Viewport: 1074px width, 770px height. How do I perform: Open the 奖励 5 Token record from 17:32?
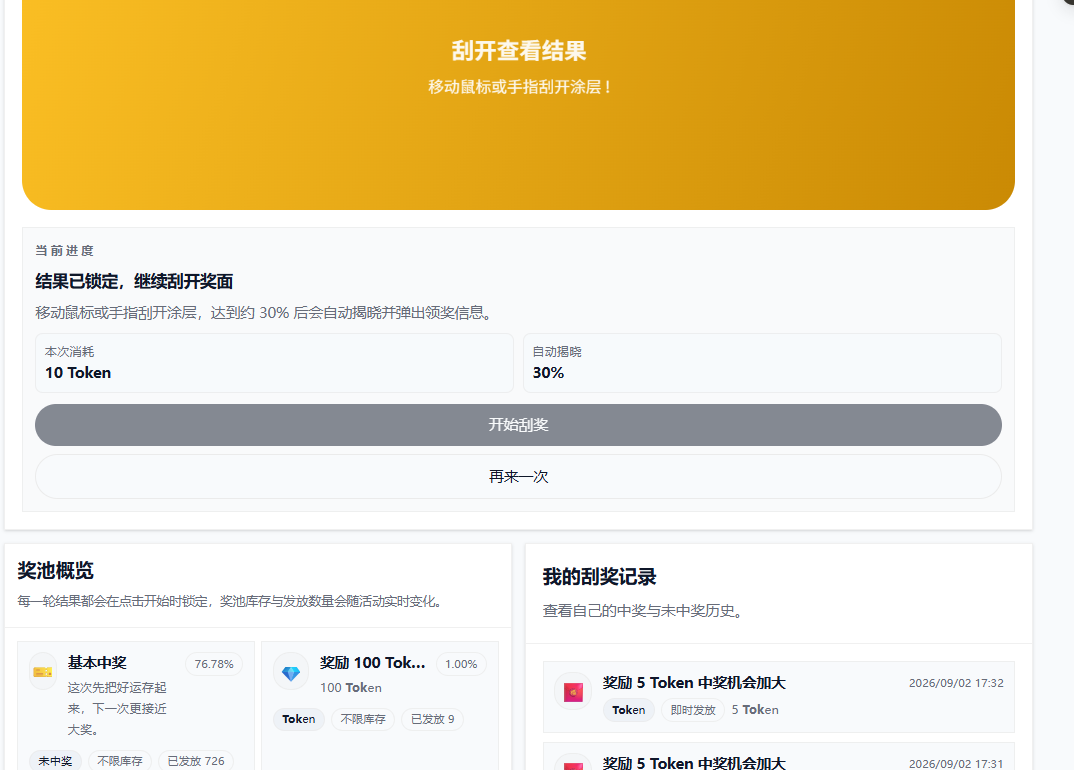tap(779, 697)
